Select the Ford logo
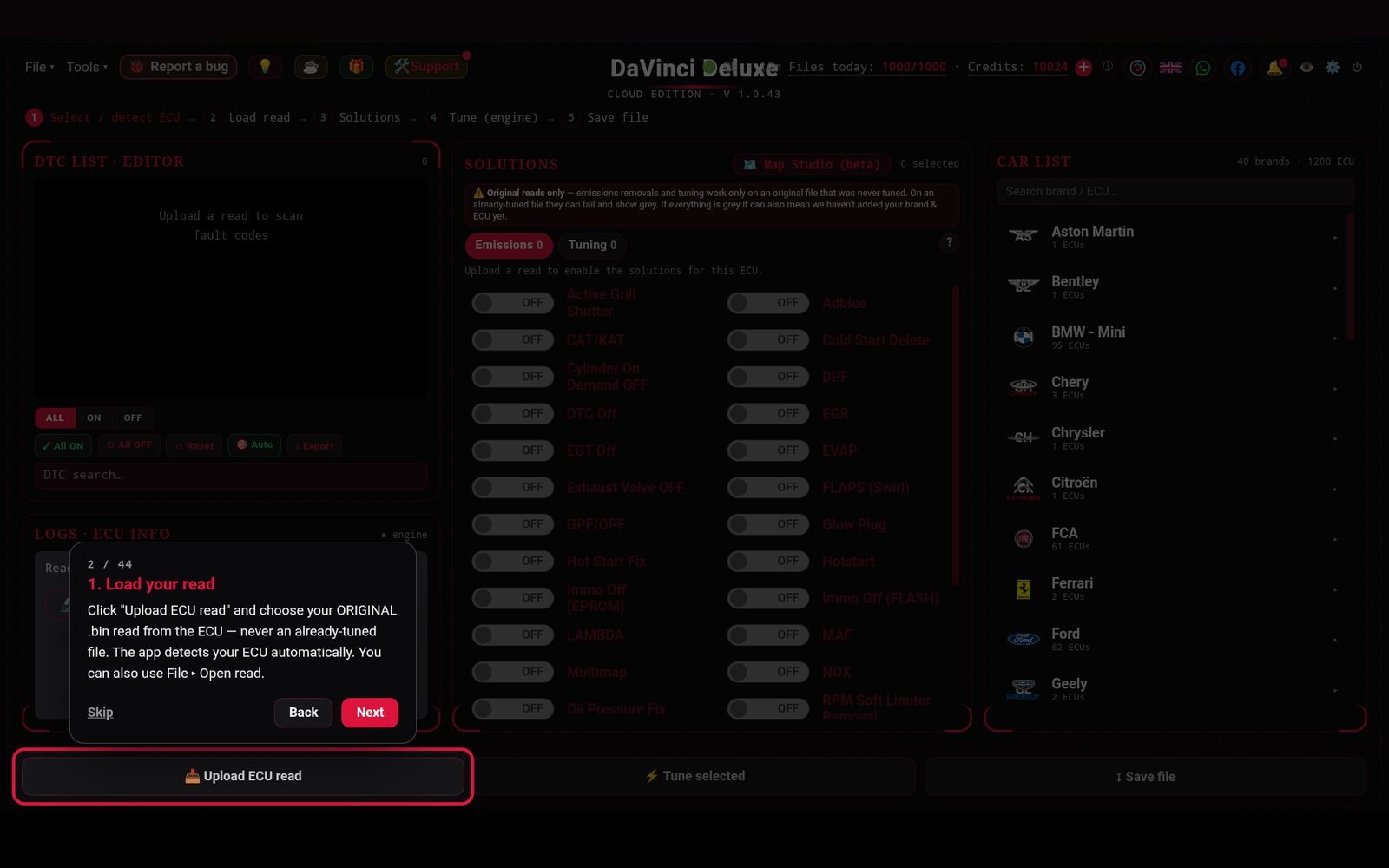 click(1024, 639)
